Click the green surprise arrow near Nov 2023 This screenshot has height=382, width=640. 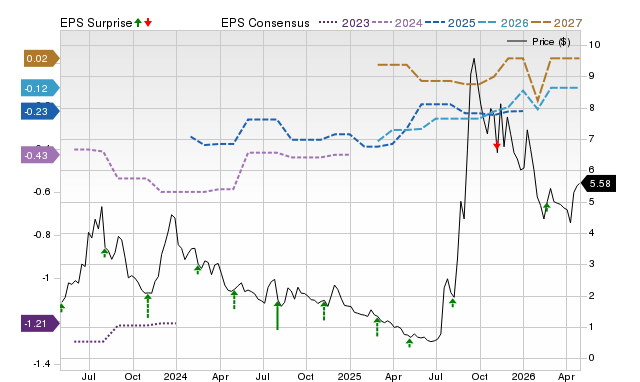click(x=148, y=306)
